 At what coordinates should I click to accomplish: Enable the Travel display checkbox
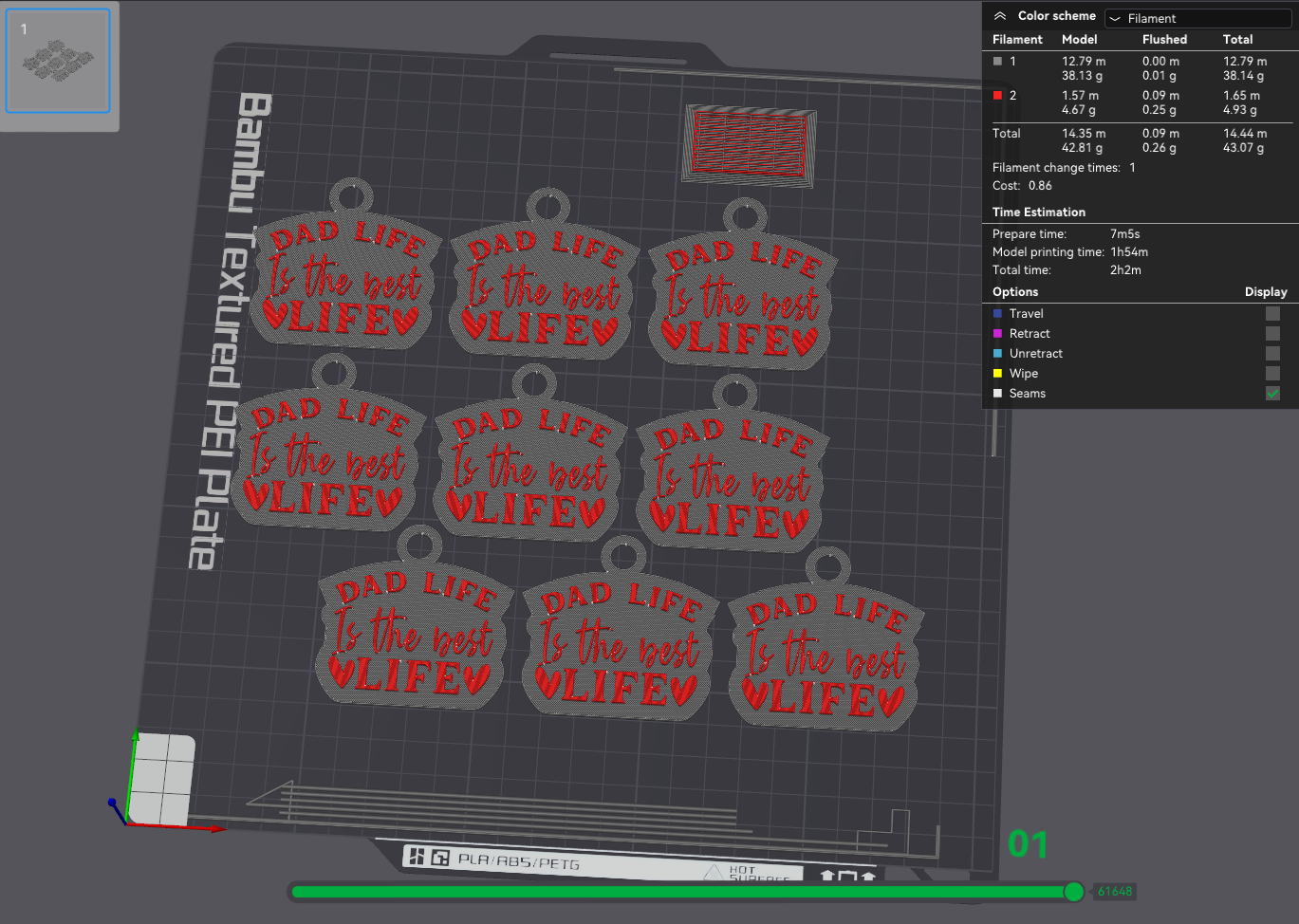[x=1272, y=313]
